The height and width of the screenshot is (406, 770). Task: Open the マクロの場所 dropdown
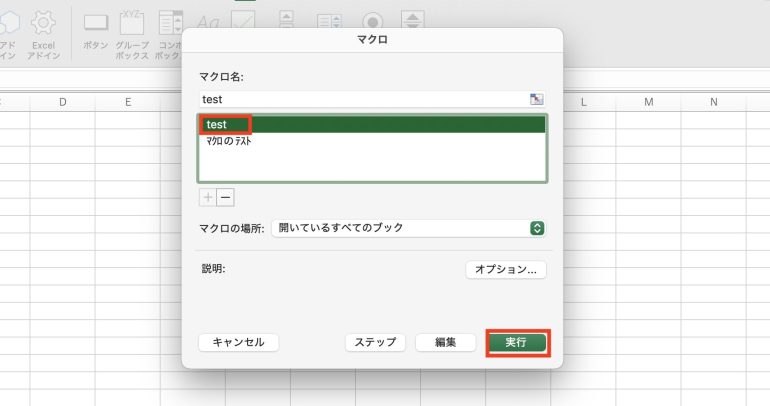pyautogui.click(x=409, y=228)
